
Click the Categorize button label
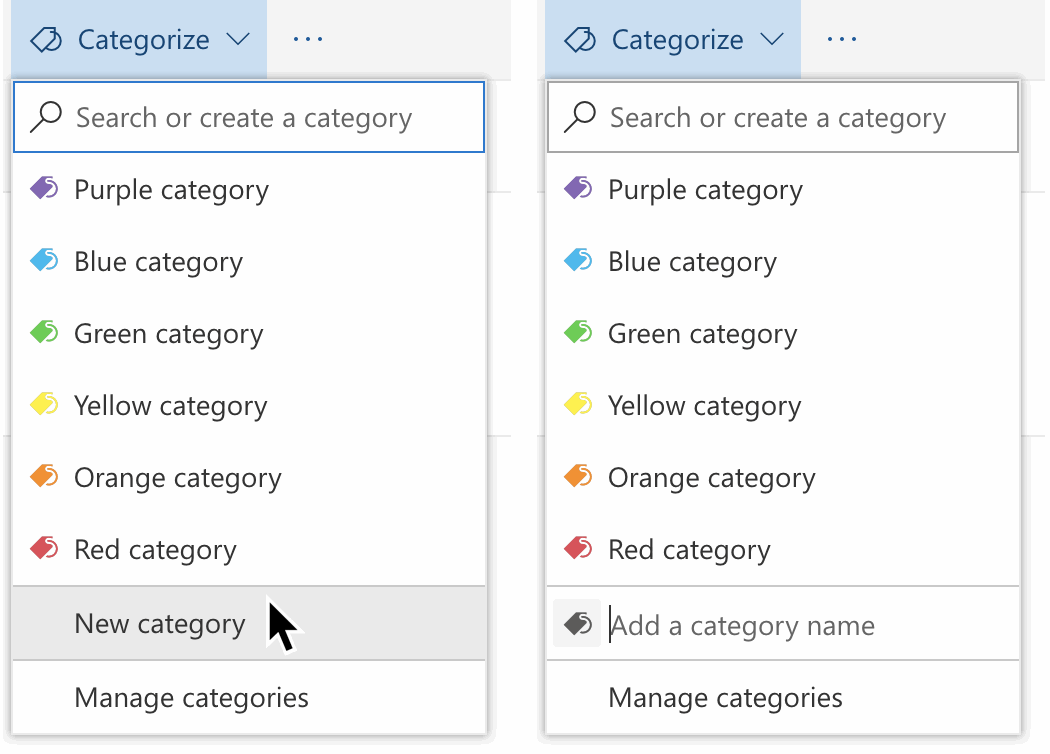click(143, 39)
